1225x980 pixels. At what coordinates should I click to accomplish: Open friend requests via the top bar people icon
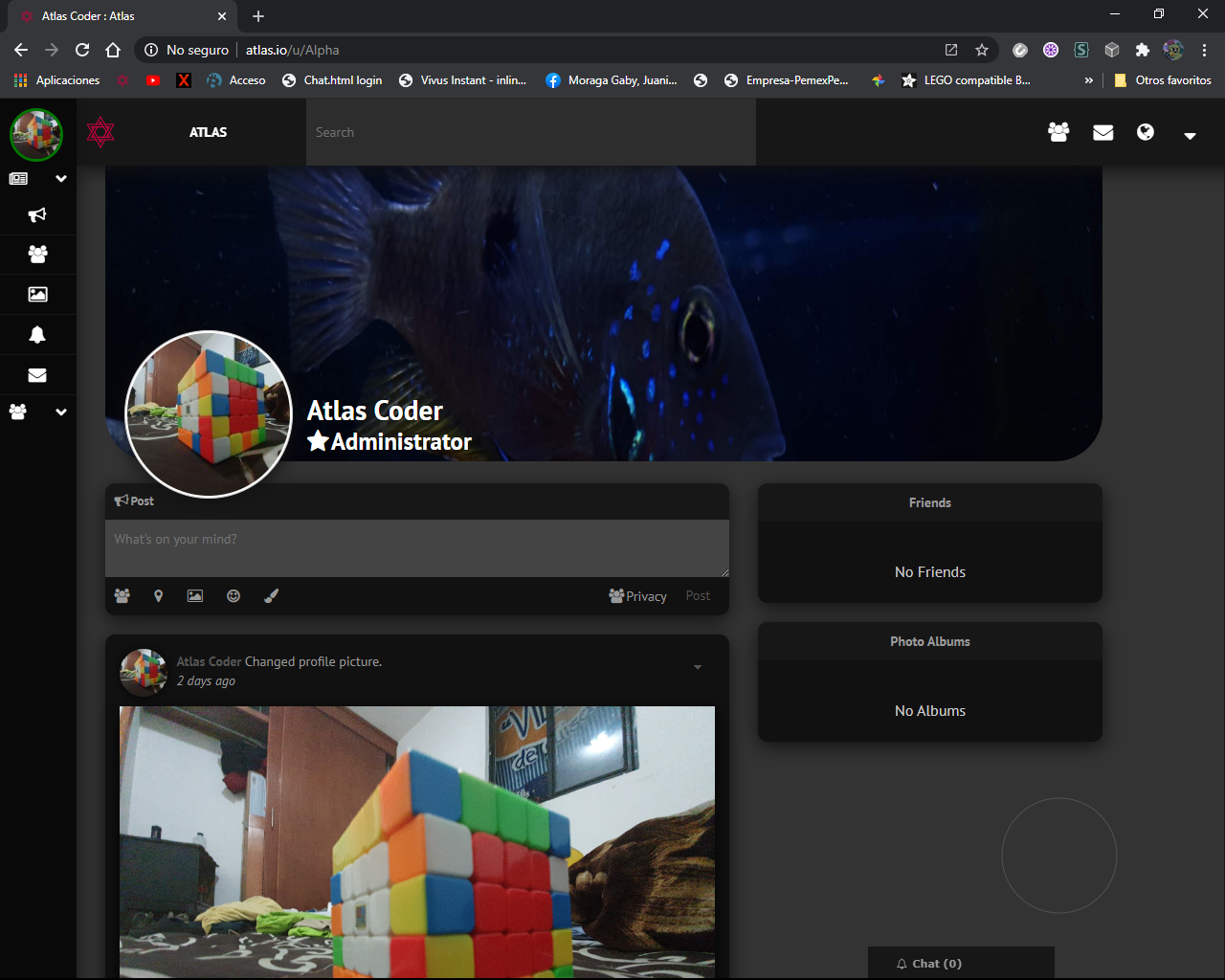coord(1058,133)
